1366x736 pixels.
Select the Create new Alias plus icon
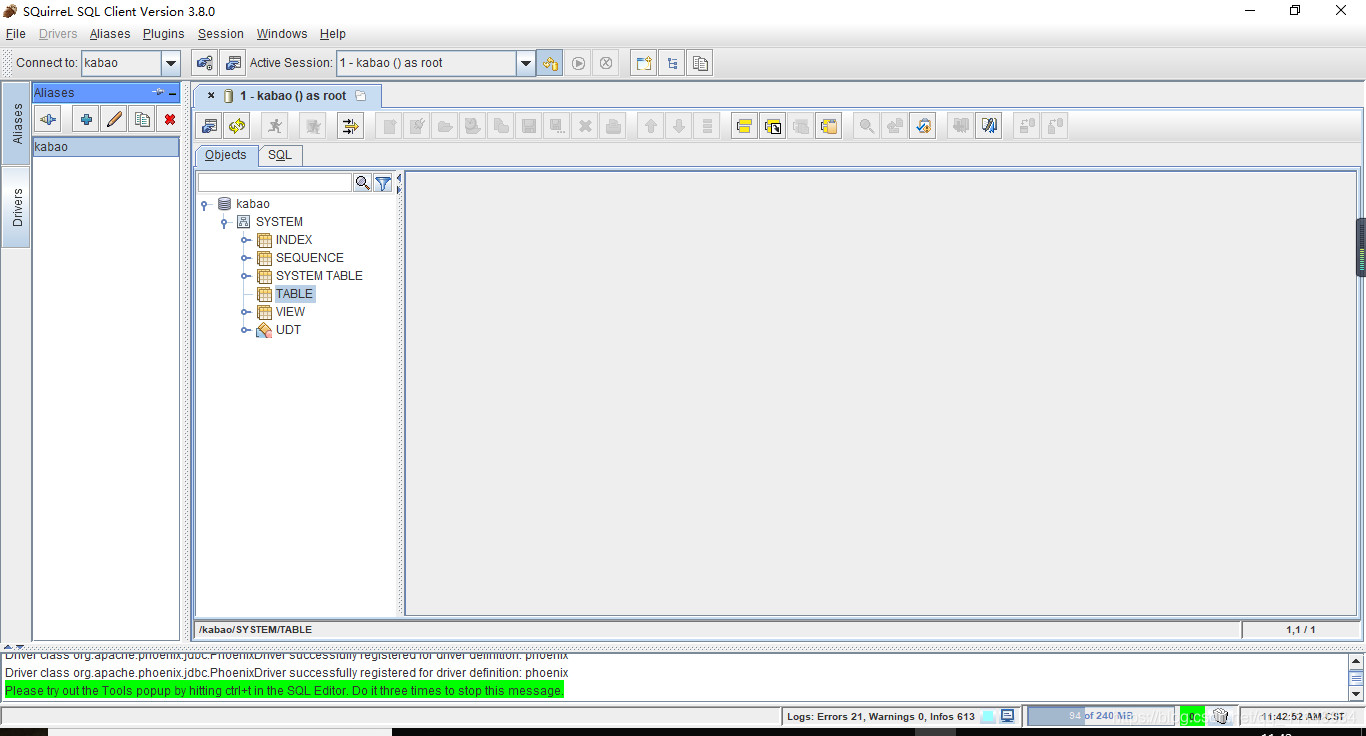click(x=86, y=119)
